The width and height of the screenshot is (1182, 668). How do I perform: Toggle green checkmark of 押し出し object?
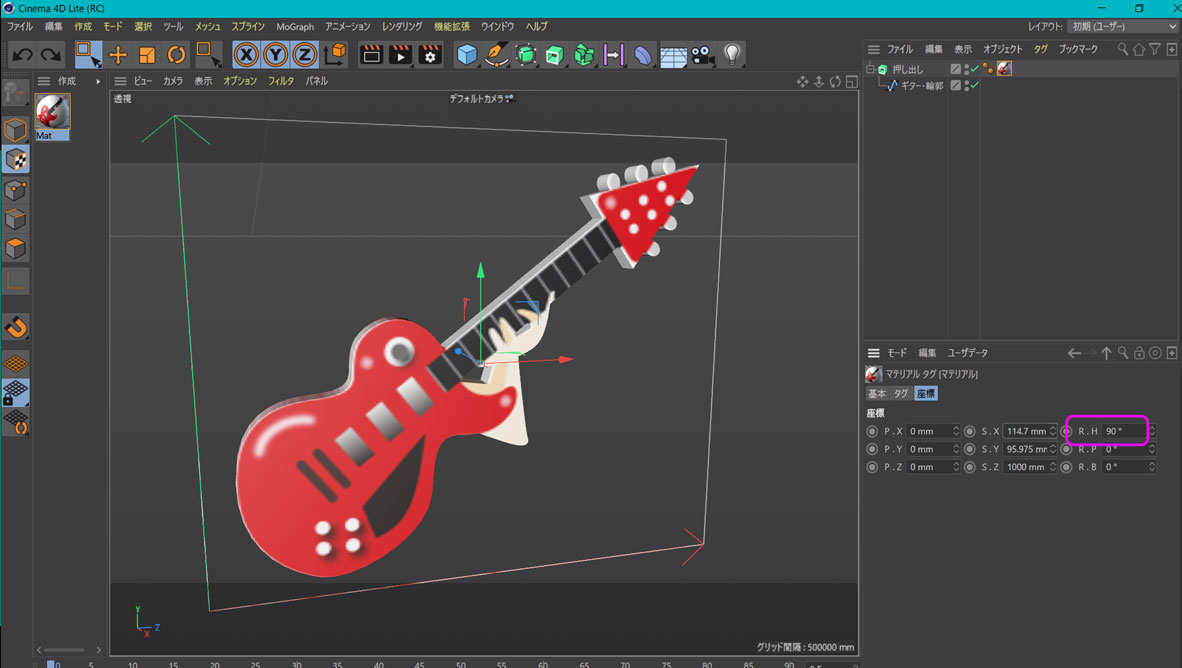[974, 69]
